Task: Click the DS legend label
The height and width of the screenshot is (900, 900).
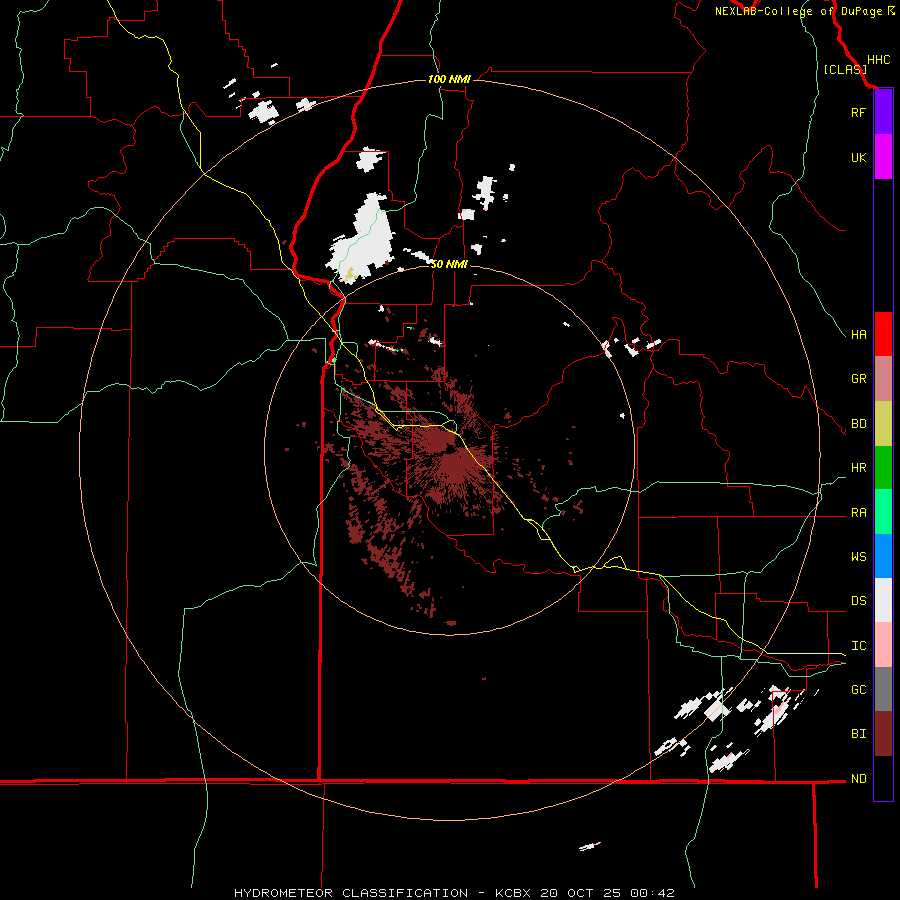Action: pyautogui.click(x=858, y=601)
